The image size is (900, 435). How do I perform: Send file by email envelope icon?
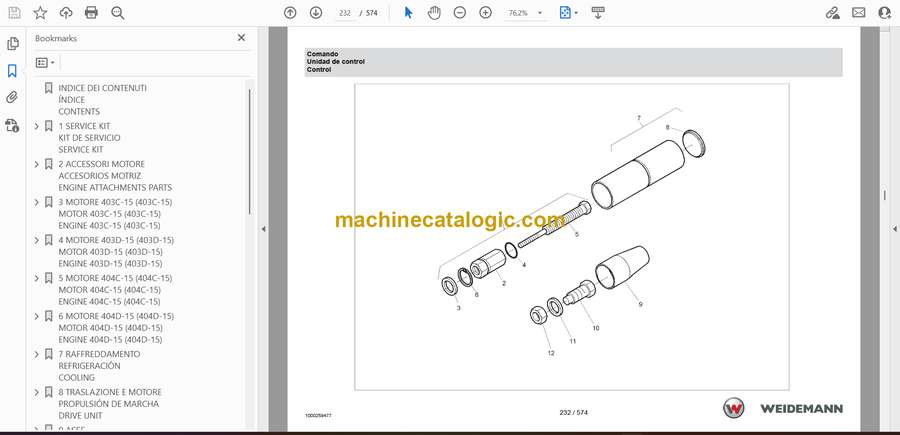pyautogui.click(x=859, y=13)
